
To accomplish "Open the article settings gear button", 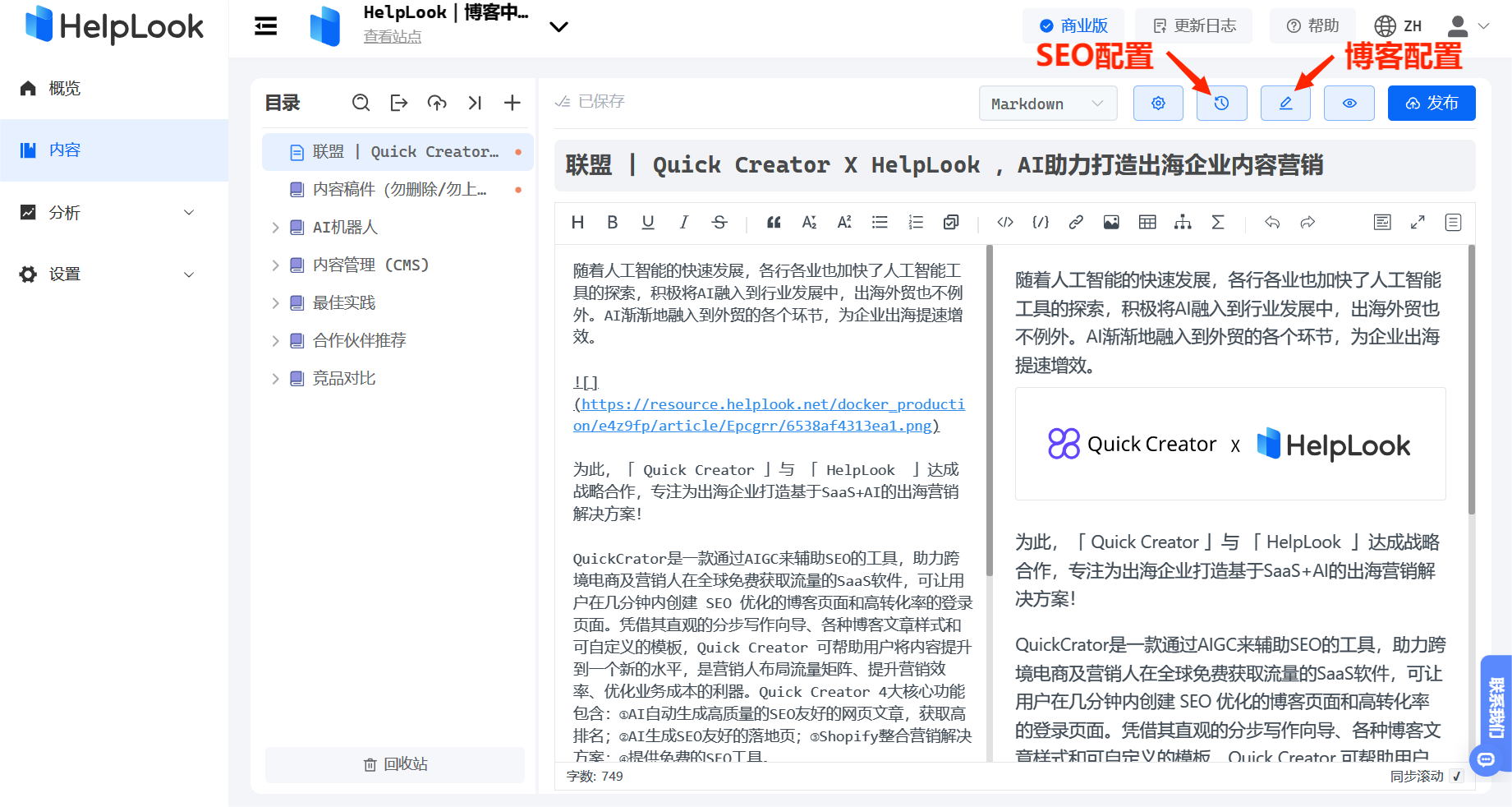I will click(x=1158, y=103).
